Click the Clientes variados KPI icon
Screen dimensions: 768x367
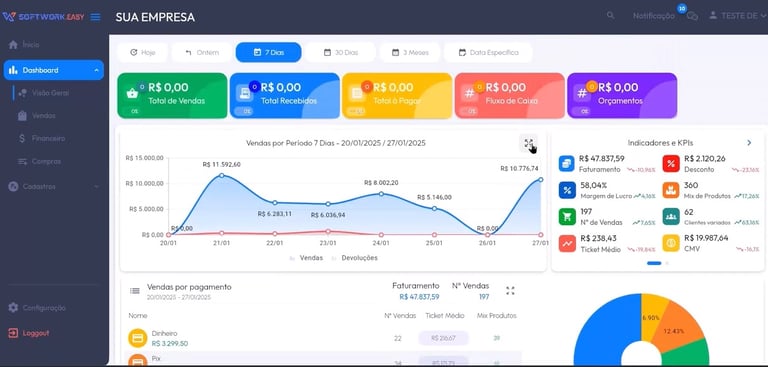[x=671, y=217]
